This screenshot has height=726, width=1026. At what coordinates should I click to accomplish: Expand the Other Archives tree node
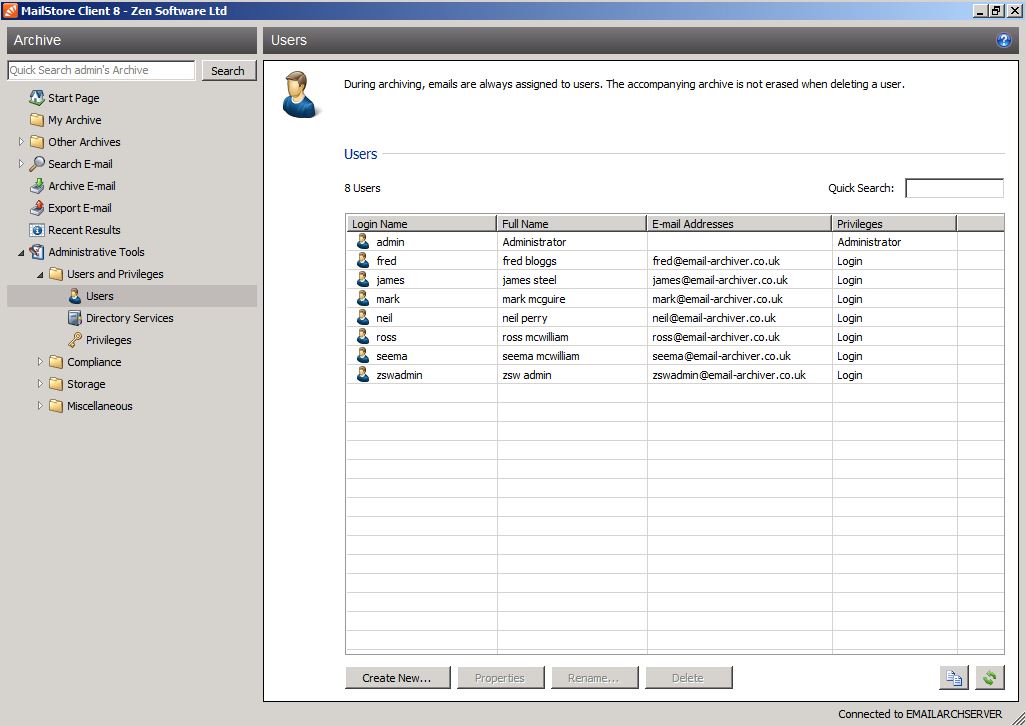(x=21, y=142)
